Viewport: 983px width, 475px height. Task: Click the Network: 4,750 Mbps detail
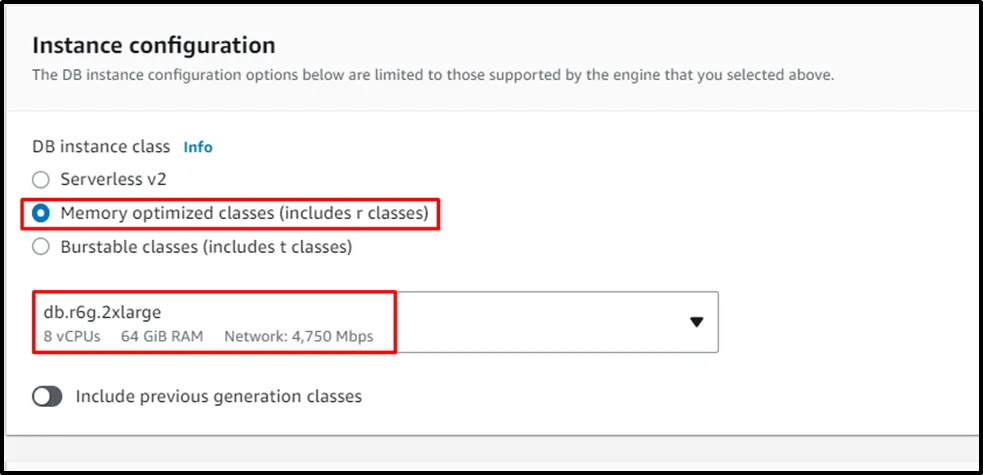point(299,336)
